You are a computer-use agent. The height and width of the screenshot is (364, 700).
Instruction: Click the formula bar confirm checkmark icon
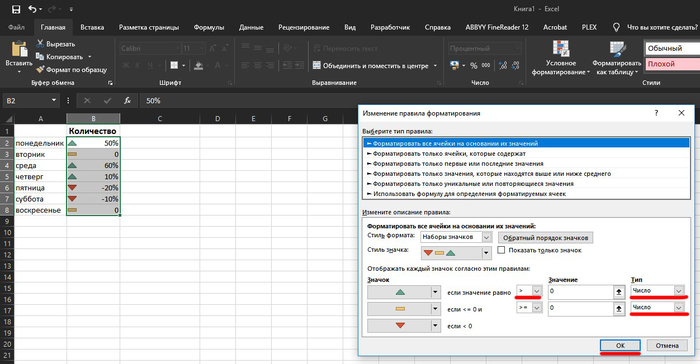(107, 100)
